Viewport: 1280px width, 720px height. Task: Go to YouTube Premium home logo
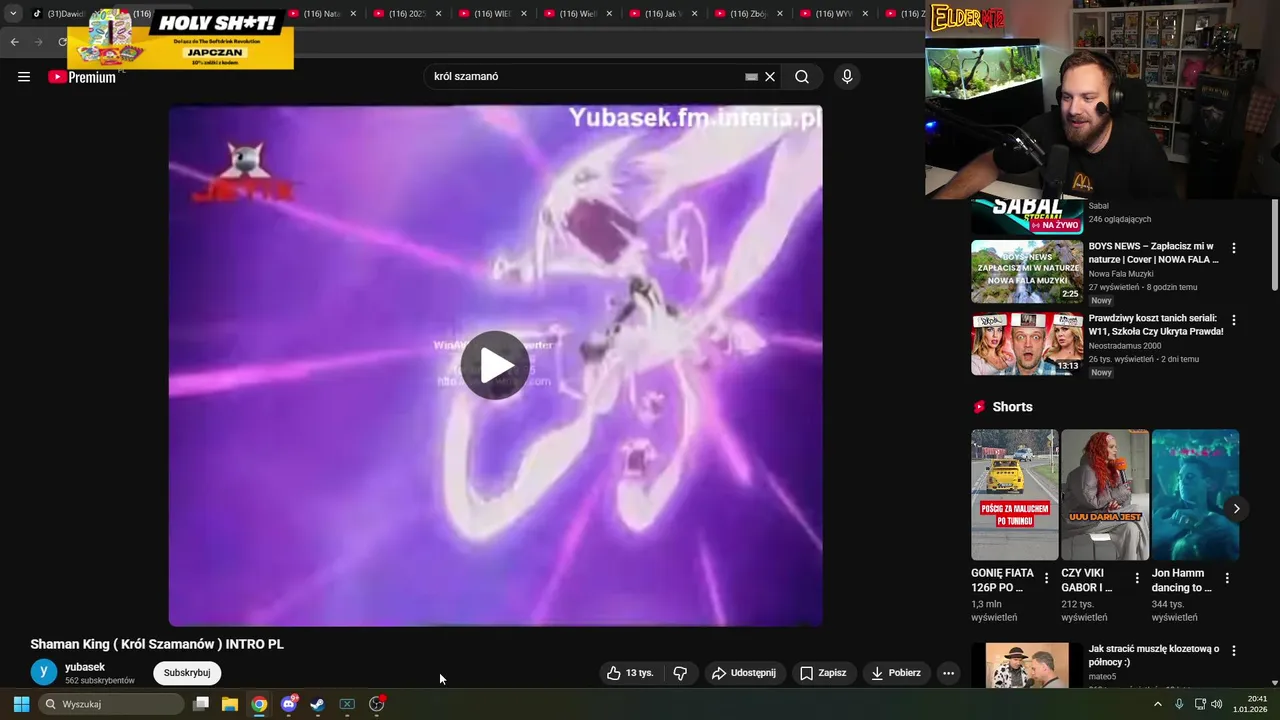[82, 77]
